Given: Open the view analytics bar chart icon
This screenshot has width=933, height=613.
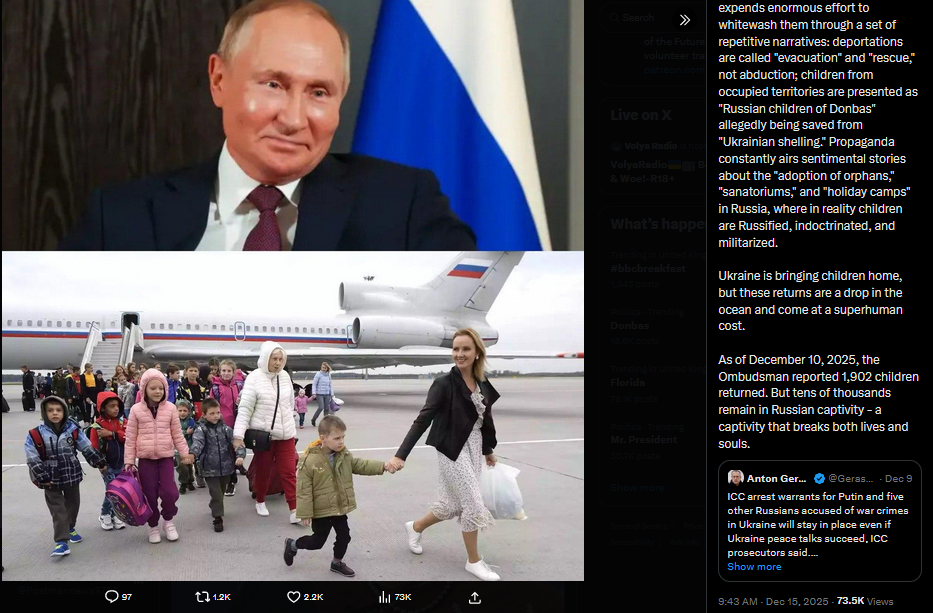Looking at the screenshot, I should tap(384, 596).
